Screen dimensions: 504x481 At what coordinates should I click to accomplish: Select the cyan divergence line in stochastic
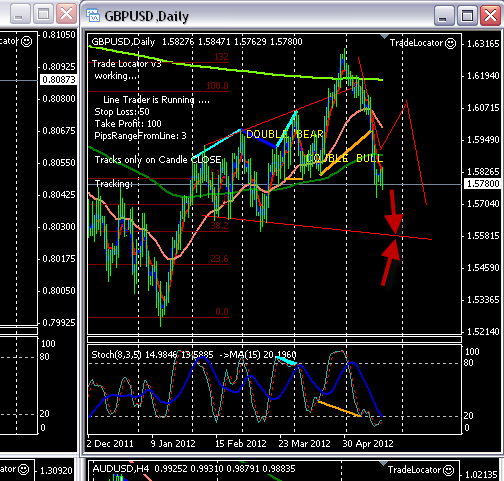click(x=286, y=361)
